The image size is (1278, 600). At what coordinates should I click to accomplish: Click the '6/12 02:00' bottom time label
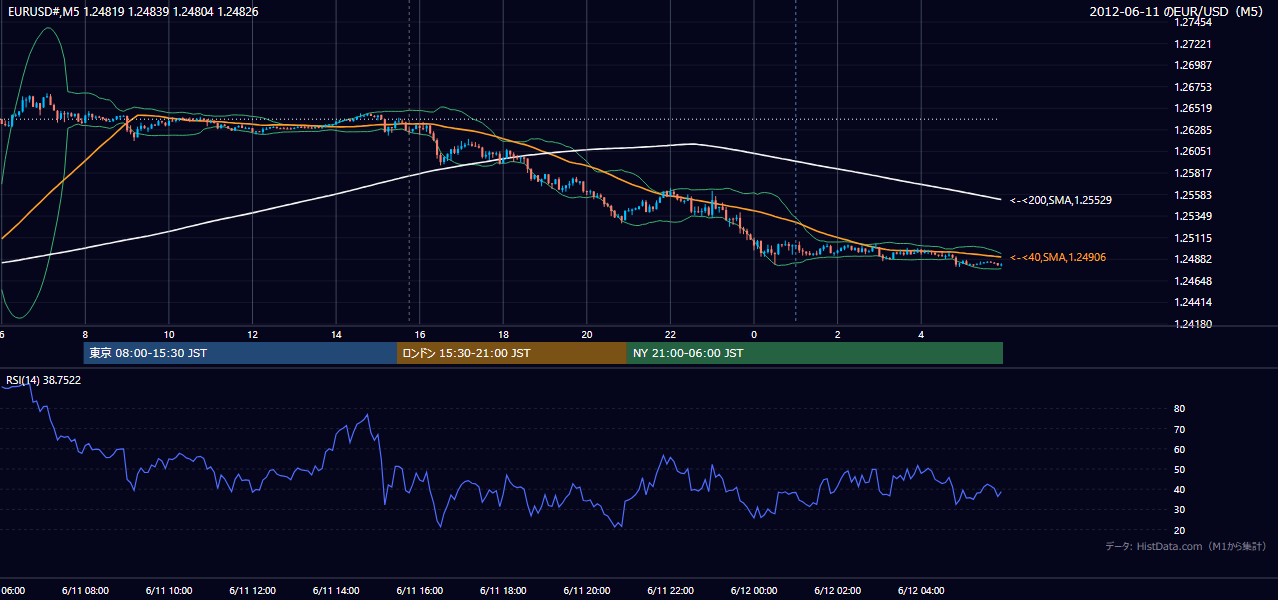[x=837, y=591]
